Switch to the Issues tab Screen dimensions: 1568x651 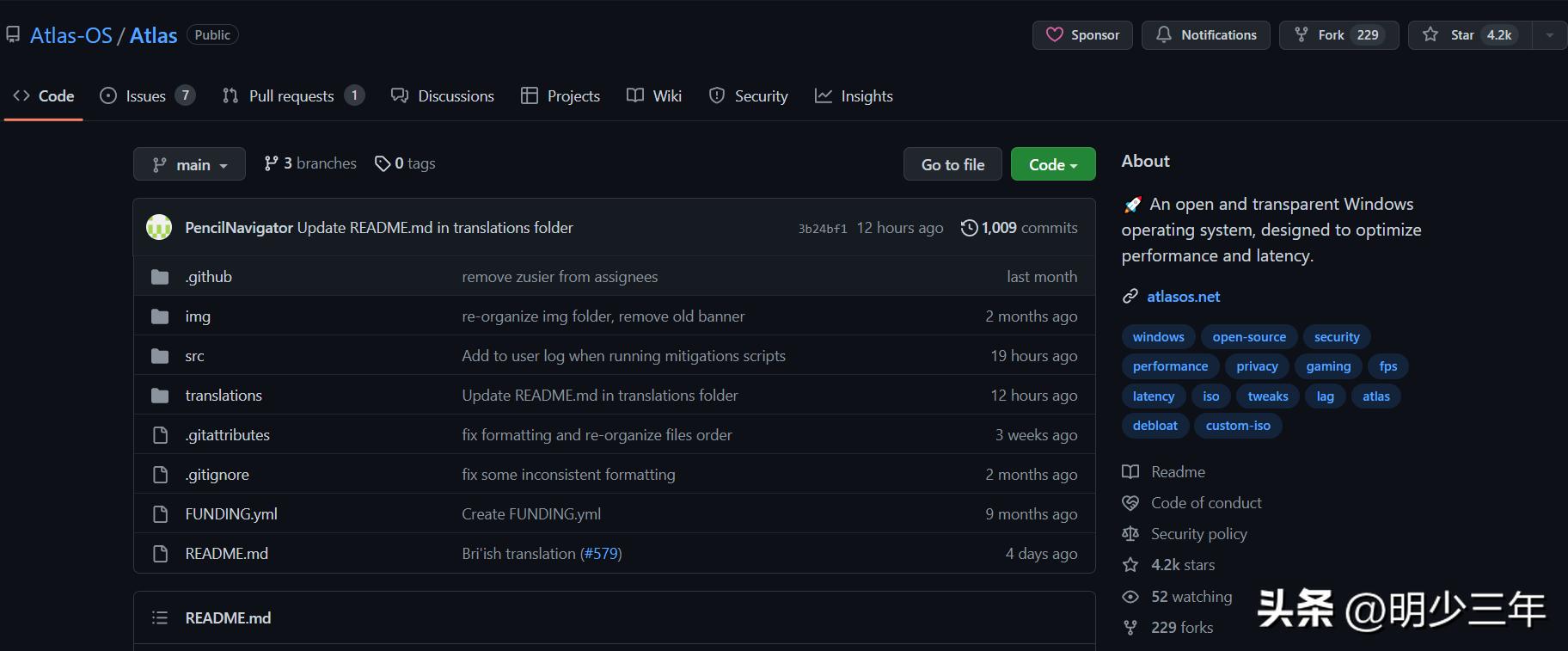coord(146,96)
